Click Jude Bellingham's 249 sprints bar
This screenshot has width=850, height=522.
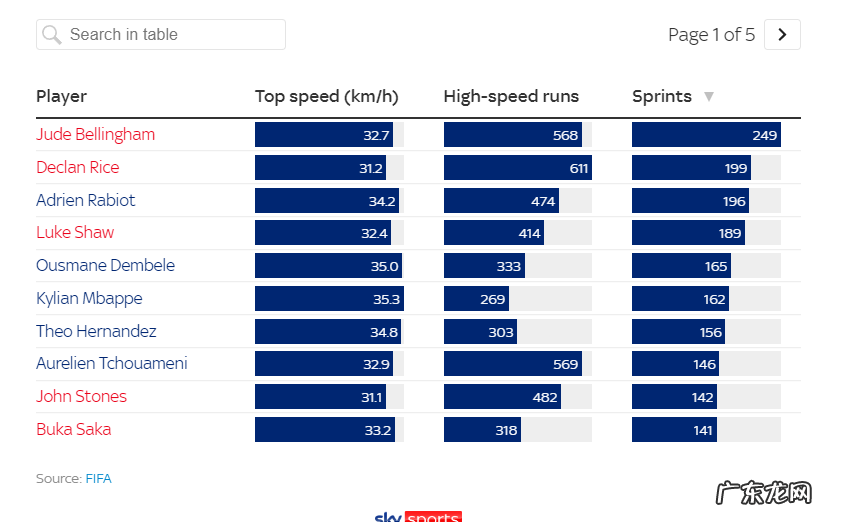tap(706, 135)
